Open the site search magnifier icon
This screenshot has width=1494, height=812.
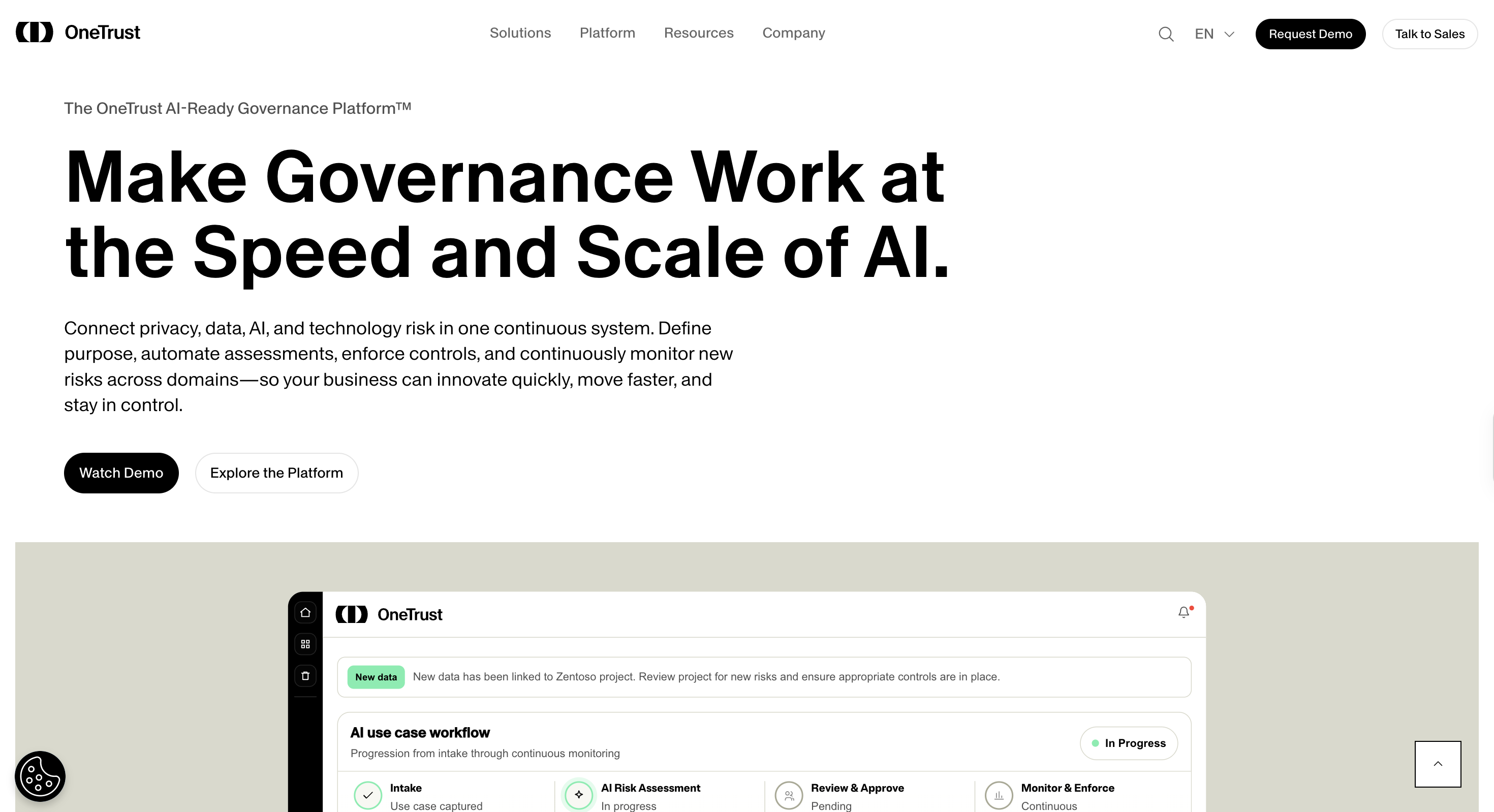[x=1166, y=34]
